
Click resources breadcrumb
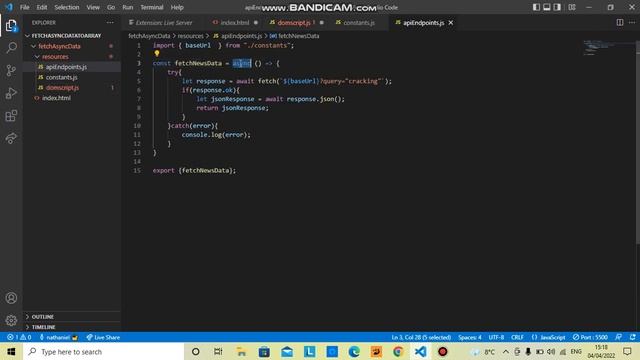coord(190,36)
